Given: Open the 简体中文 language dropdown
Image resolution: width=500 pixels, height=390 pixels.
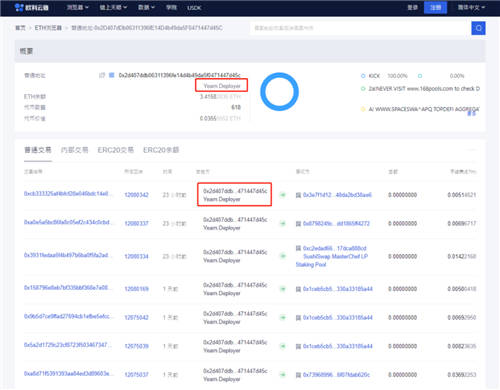Looking at the screenshot, I should pyautogui.click(x=471, y=7).
